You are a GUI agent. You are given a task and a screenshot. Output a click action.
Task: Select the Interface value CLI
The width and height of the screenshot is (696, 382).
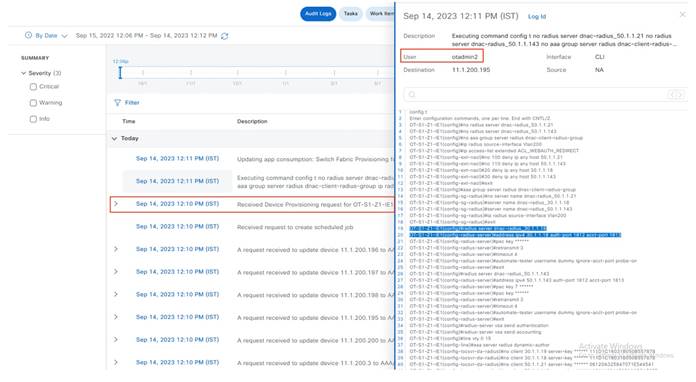pos(599,57)
